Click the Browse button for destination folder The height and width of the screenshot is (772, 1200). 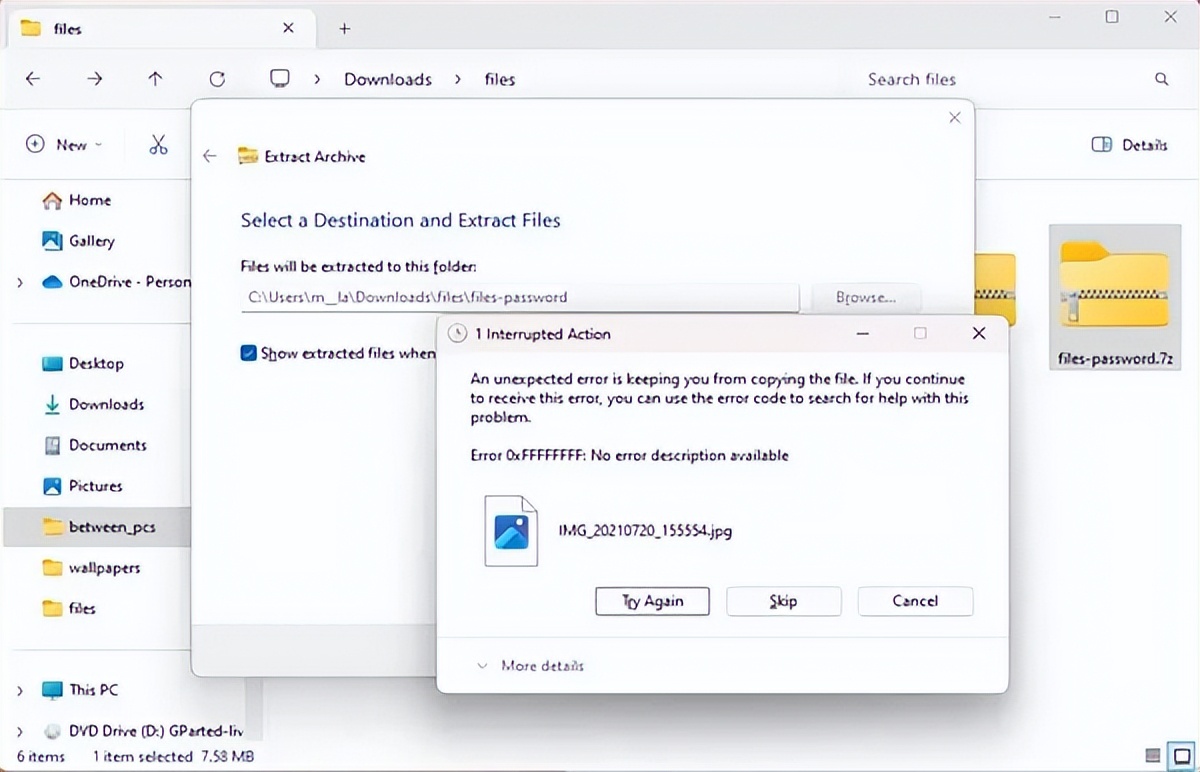coord(866,297)
